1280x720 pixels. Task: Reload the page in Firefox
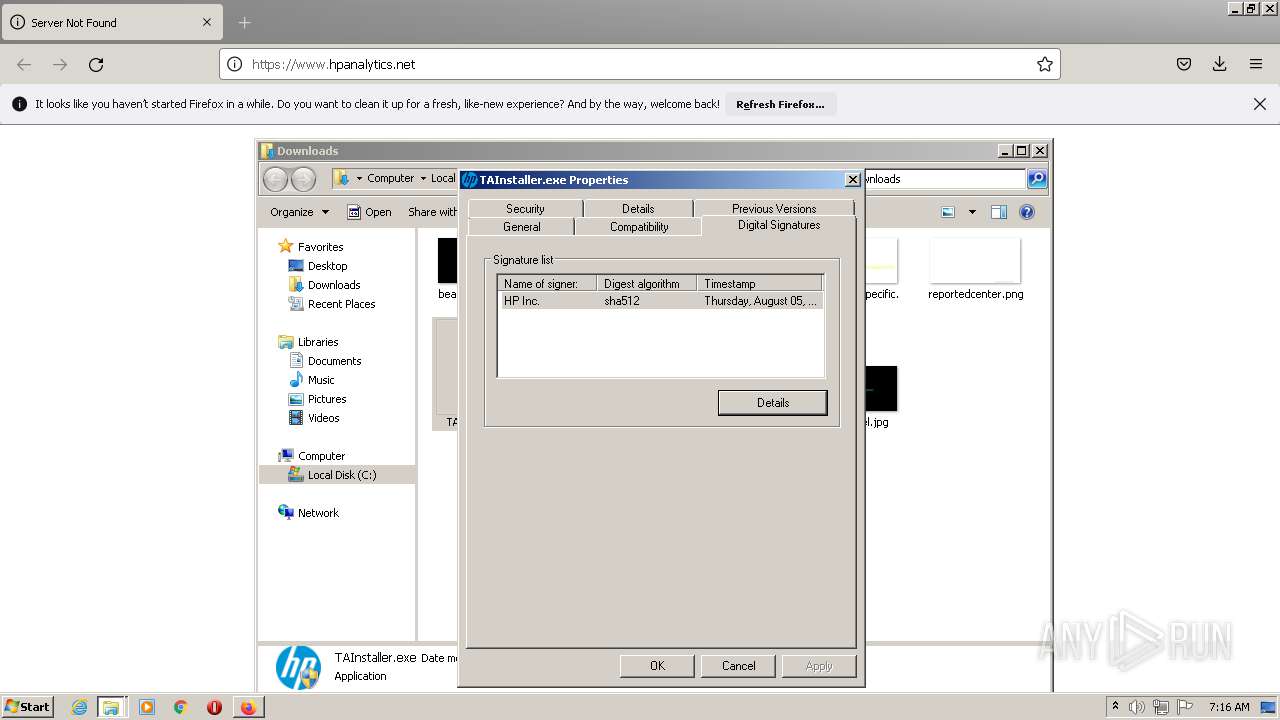coord(96,64)
